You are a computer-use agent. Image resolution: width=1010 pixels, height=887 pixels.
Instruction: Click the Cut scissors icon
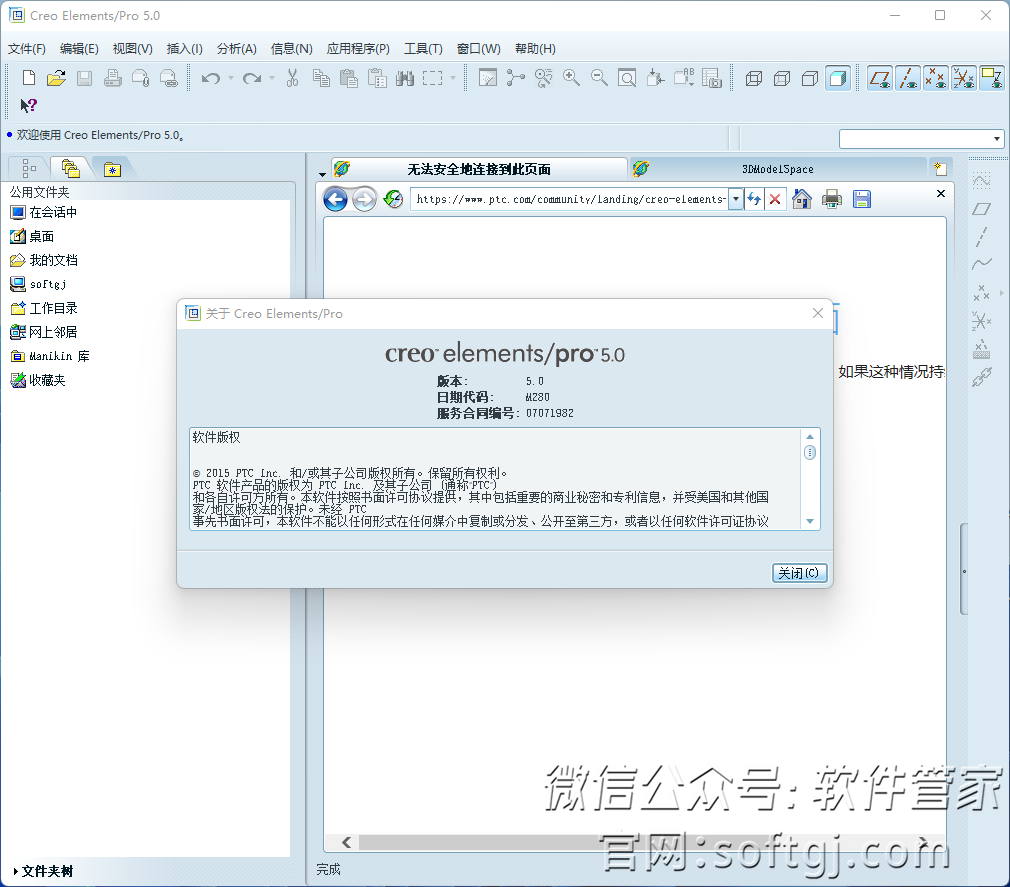292,78
